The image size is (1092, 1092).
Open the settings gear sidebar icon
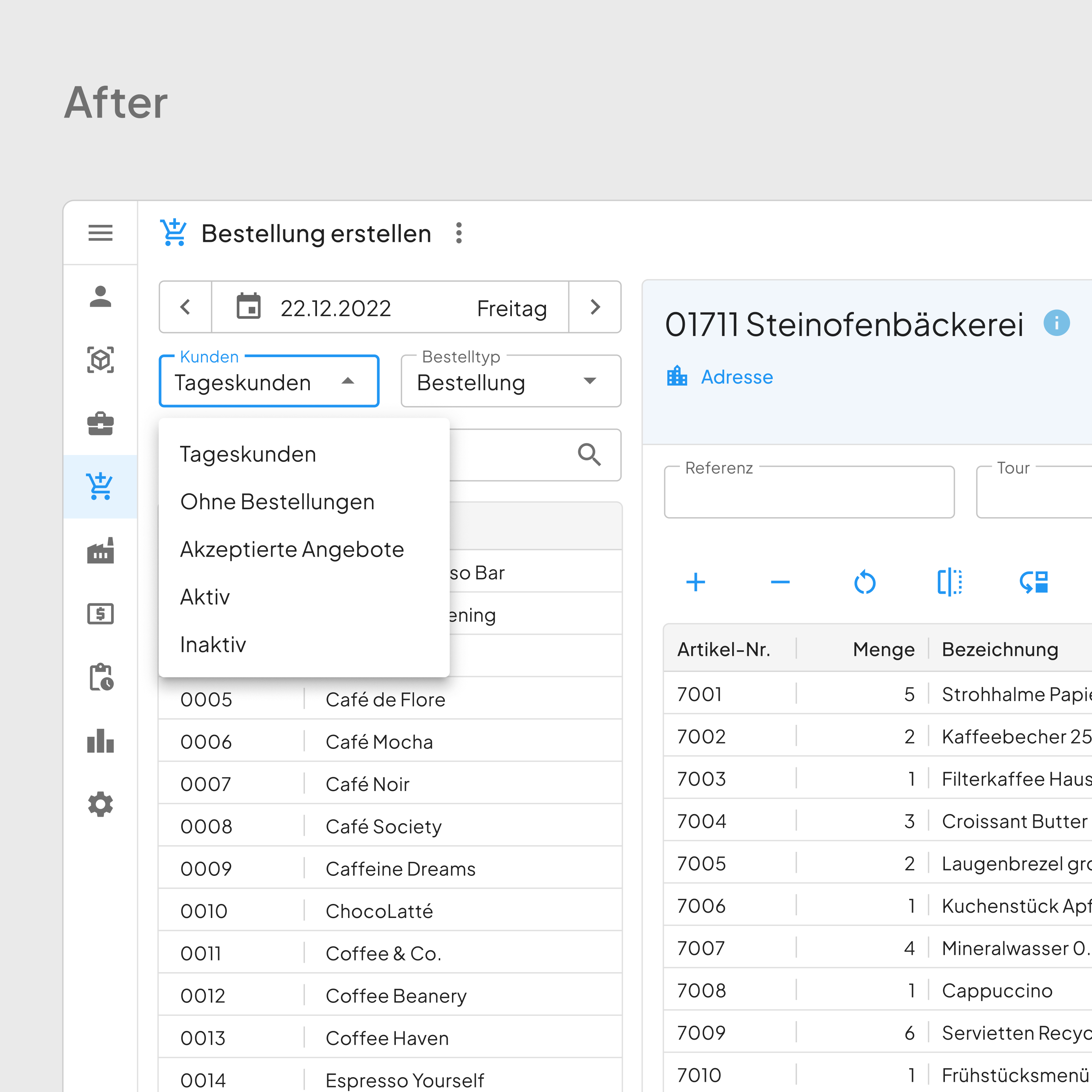tap(100, 804)
